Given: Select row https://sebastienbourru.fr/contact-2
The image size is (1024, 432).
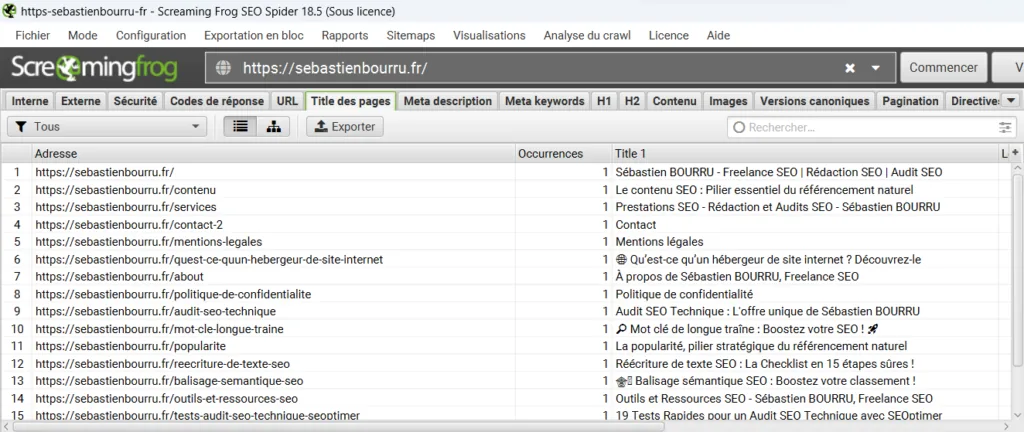Looking at the screenshot, I should pos(505,224).
